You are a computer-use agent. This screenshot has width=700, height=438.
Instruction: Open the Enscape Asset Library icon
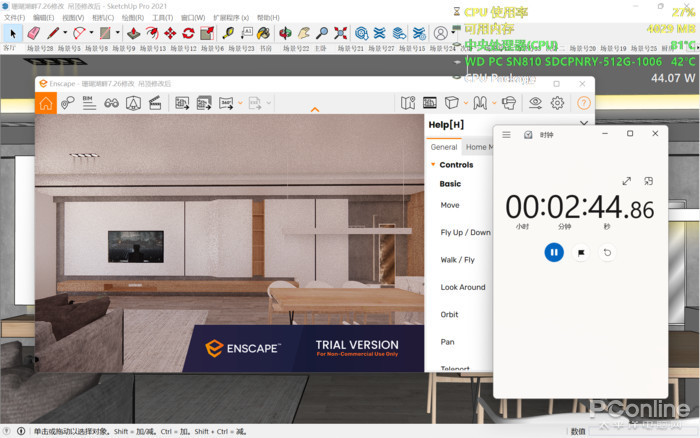pyautogui.click(x=430, y=103)
